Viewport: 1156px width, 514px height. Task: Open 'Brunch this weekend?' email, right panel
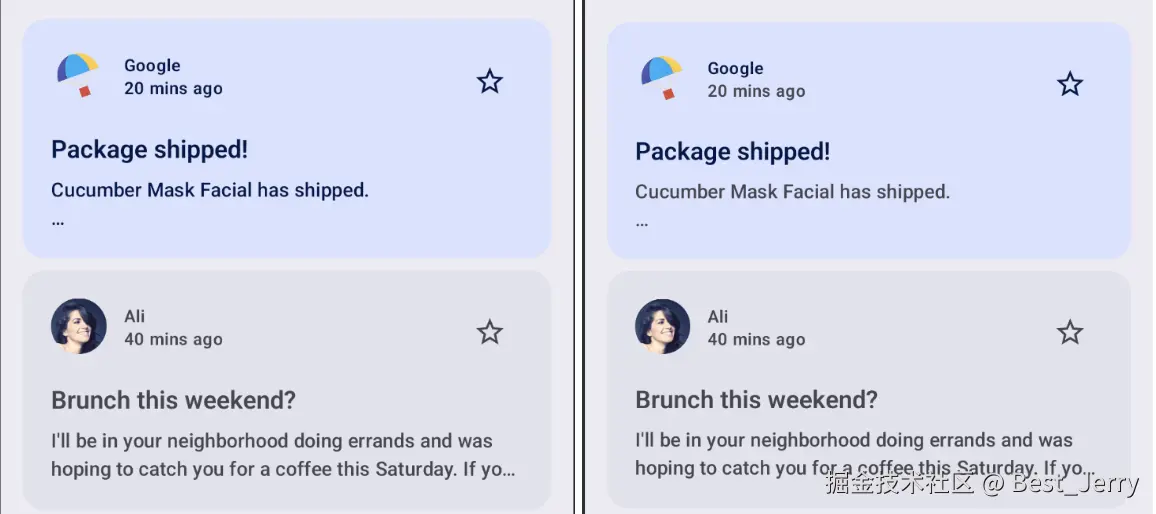tap(756, 401)
